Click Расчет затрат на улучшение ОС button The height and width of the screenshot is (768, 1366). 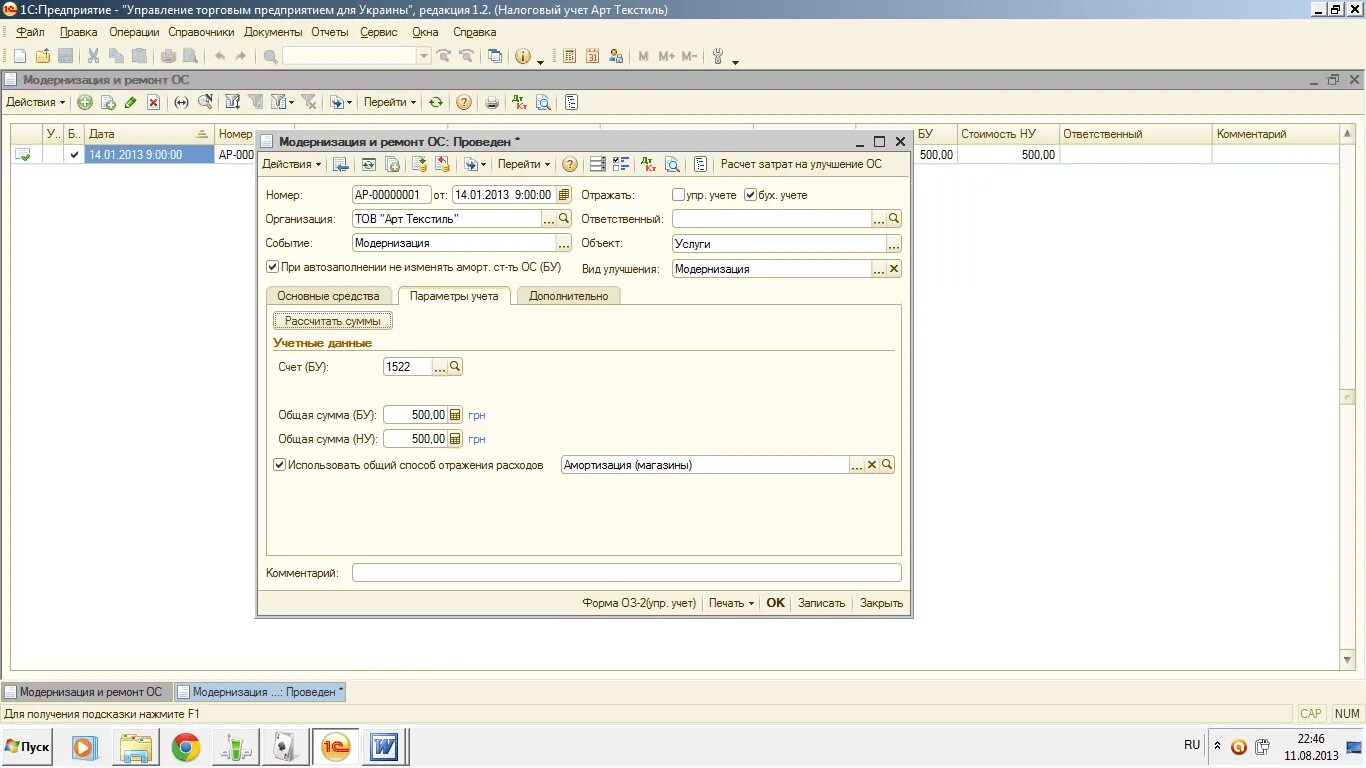pyautogui.click(x=801, y=164)
